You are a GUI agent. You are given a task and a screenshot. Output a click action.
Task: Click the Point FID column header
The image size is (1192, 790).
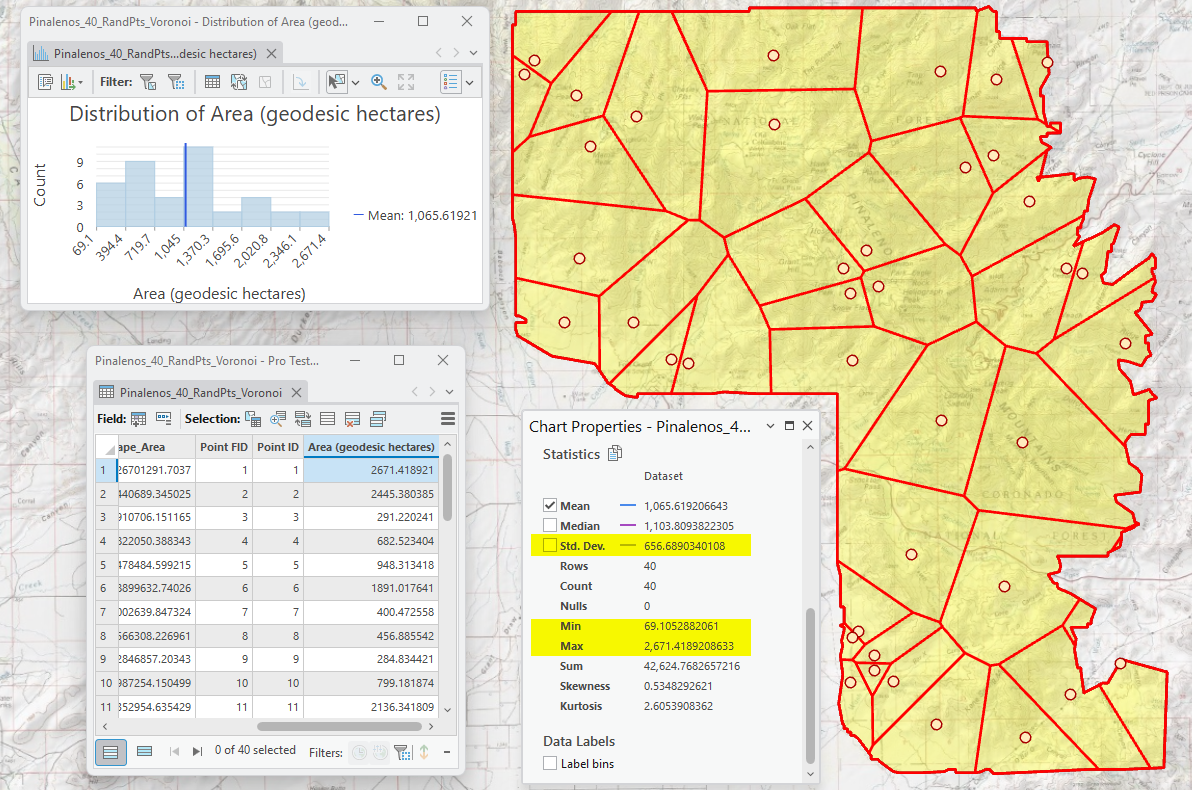coord(224,447)
